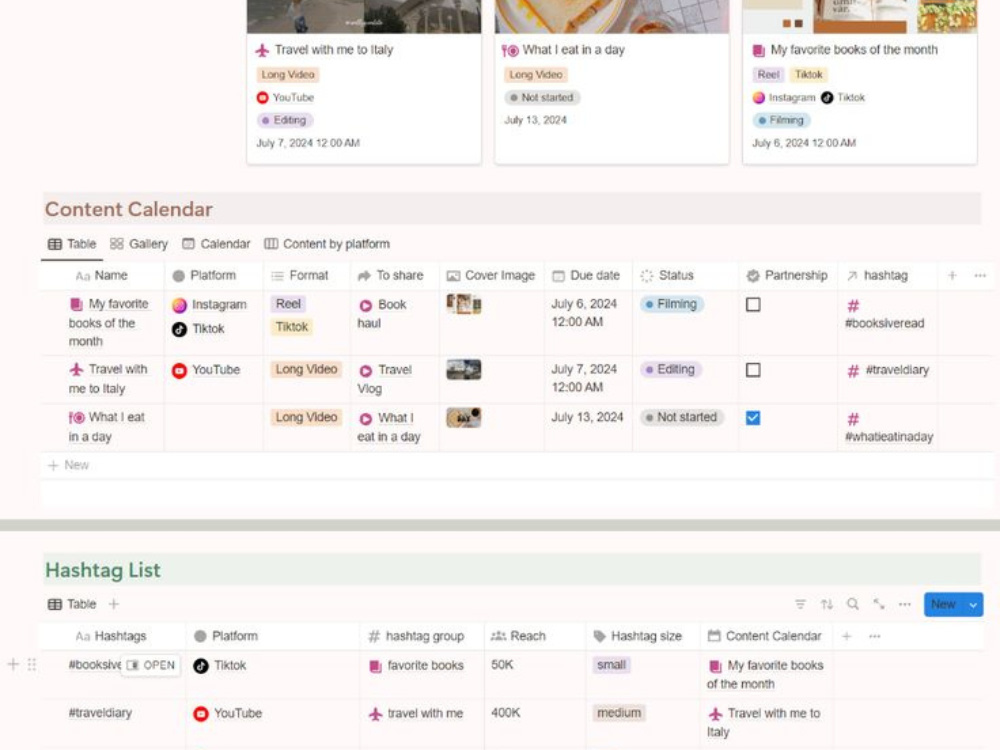This screenshot has width=1000, height=750.
Task: Click the Travel Vlog play icon
Action: (365, 371)
